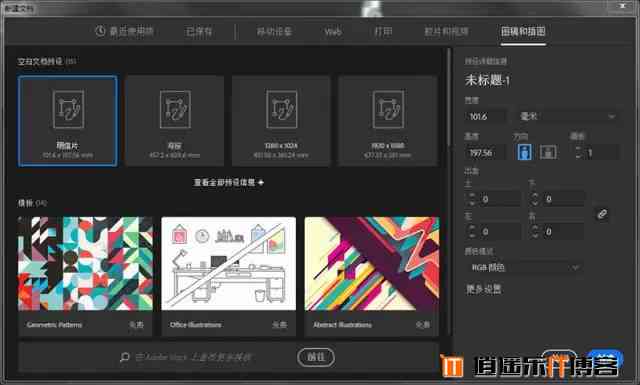Image resolution: width=640 pixels, height=385 pixels.
Task: Click the right bleed value field
Action: 563,232
